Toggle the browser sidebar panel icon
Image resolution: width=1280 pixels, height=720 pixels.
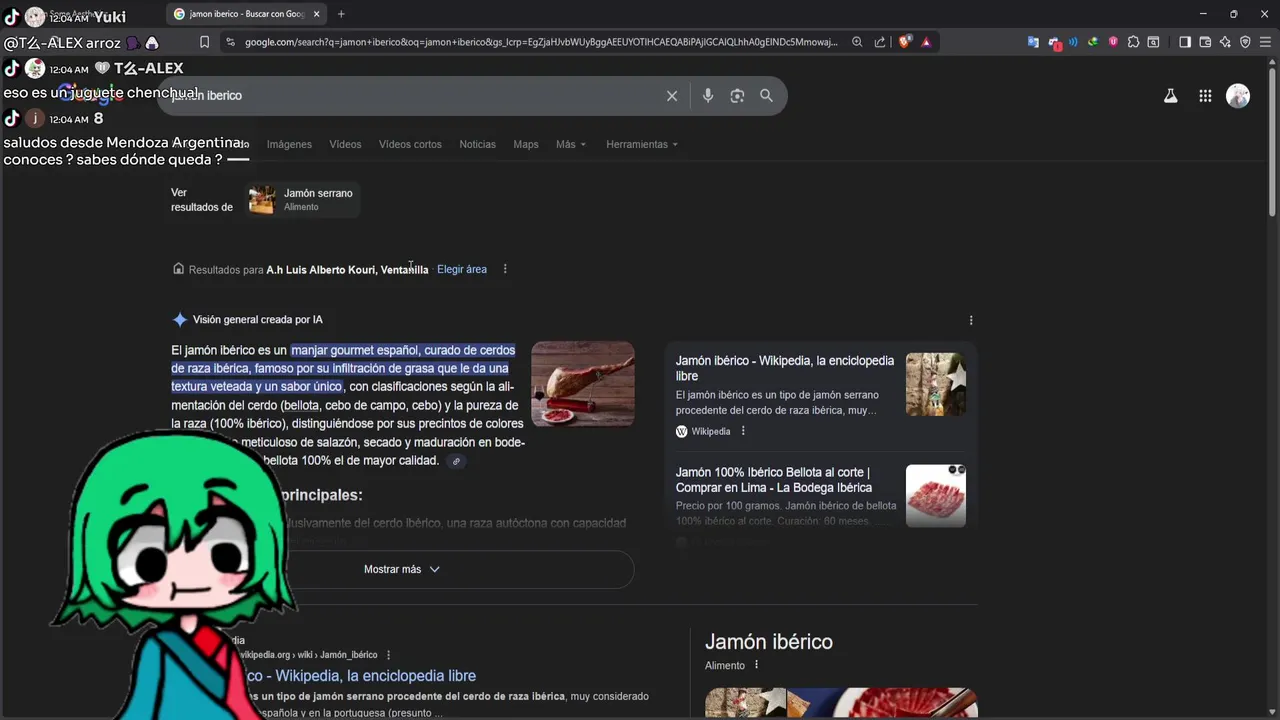pos(1185,42)
